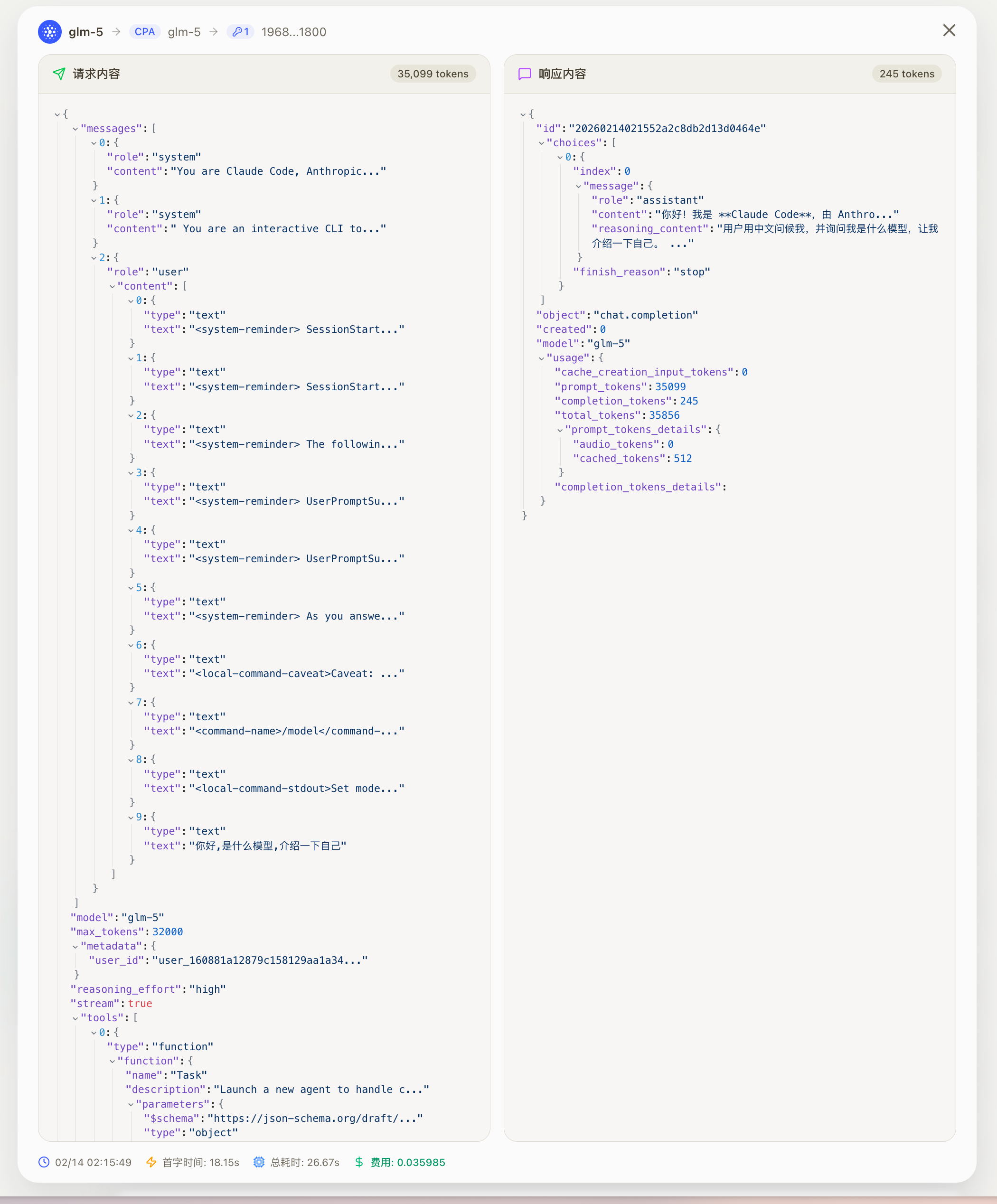Click the max_tokens value 32000
This screenshot has height=1204, width=997.
point(168,931)
